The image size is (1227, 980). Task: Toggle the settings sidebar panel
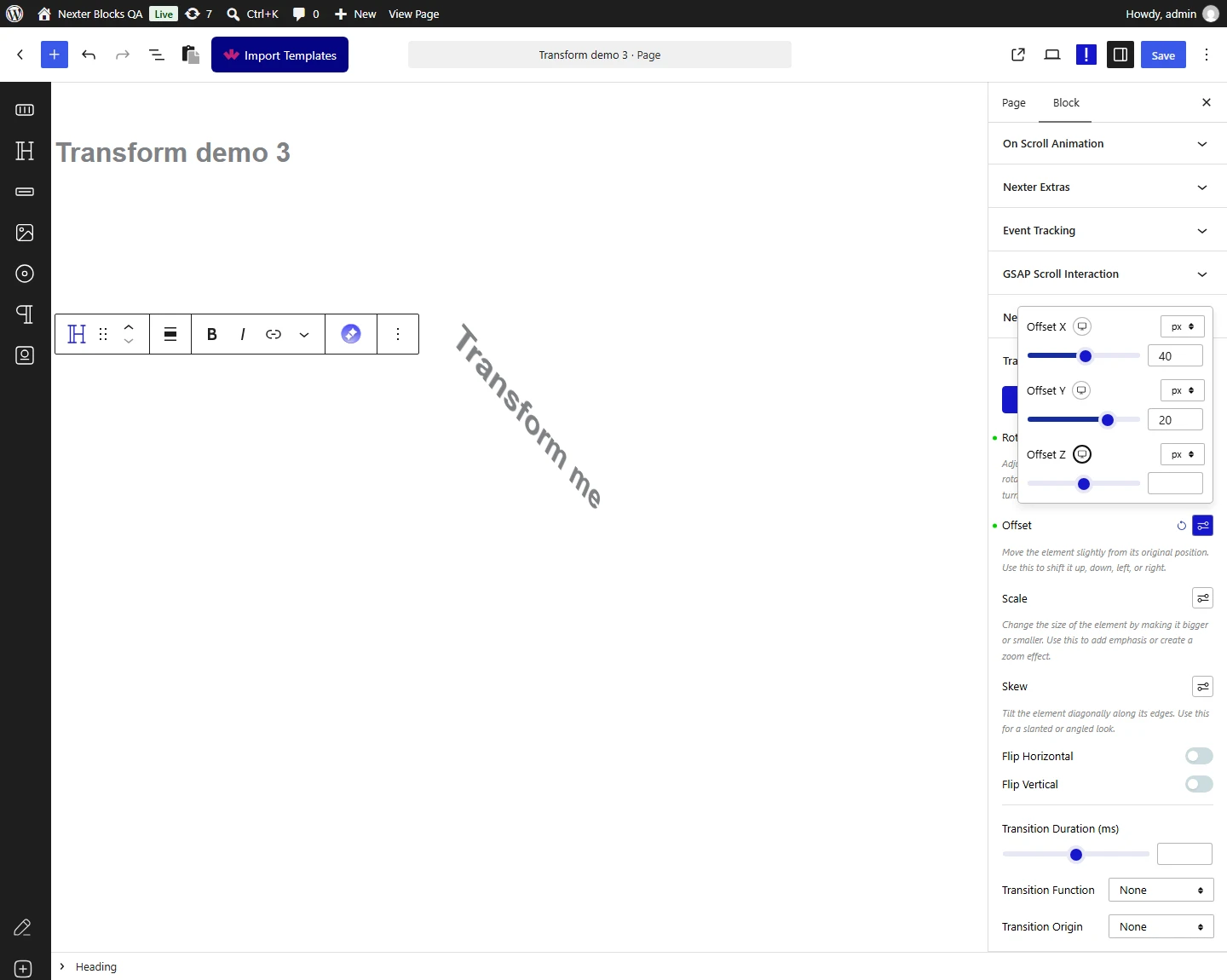1120,55
